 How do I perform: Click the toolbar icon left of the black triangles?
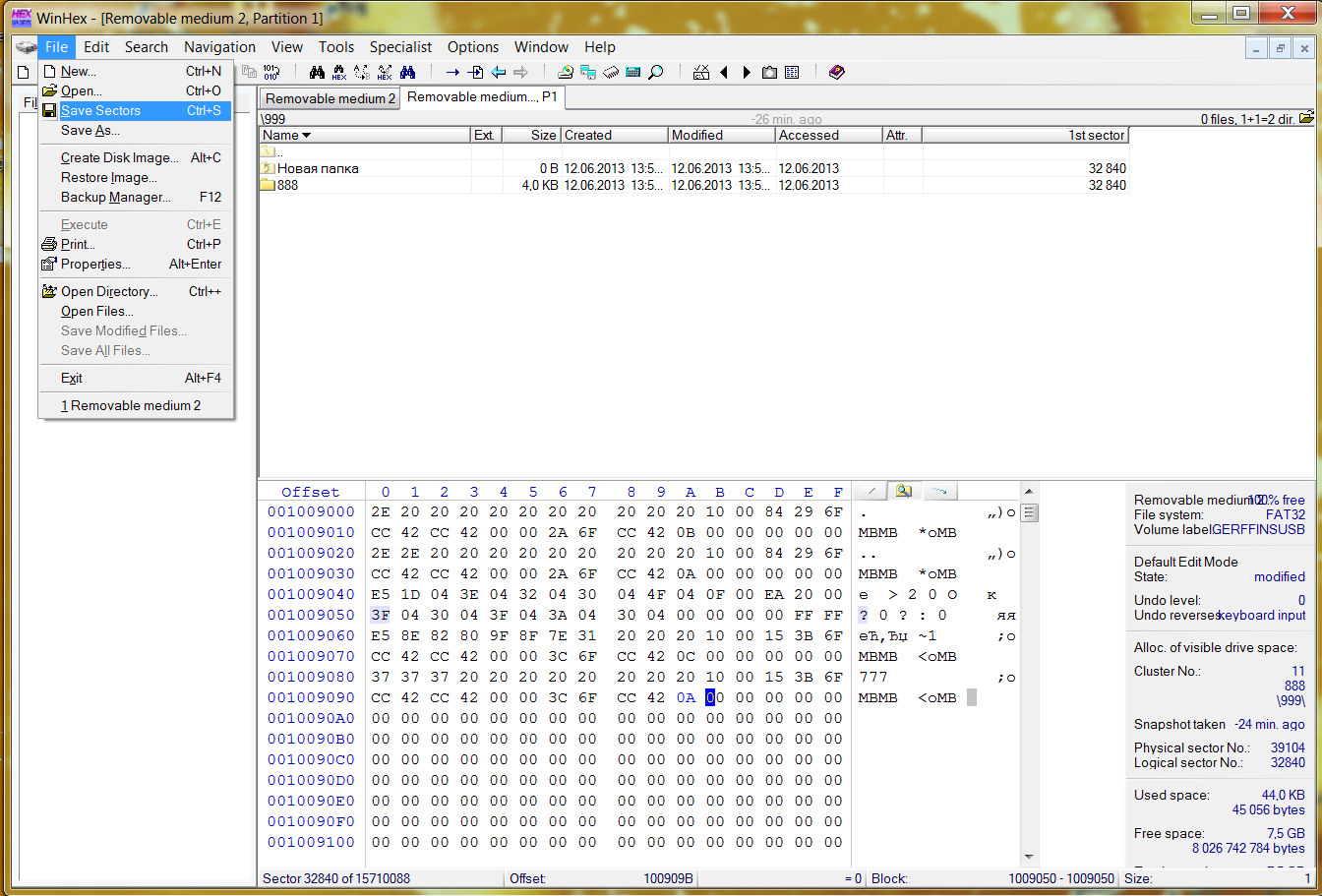pos(701,72)
